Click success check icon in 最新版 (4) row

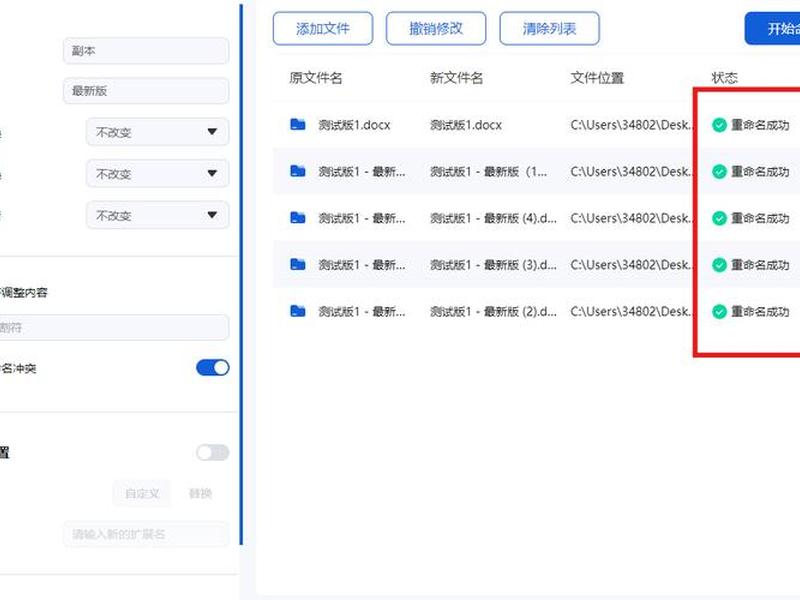coord(719,218)
